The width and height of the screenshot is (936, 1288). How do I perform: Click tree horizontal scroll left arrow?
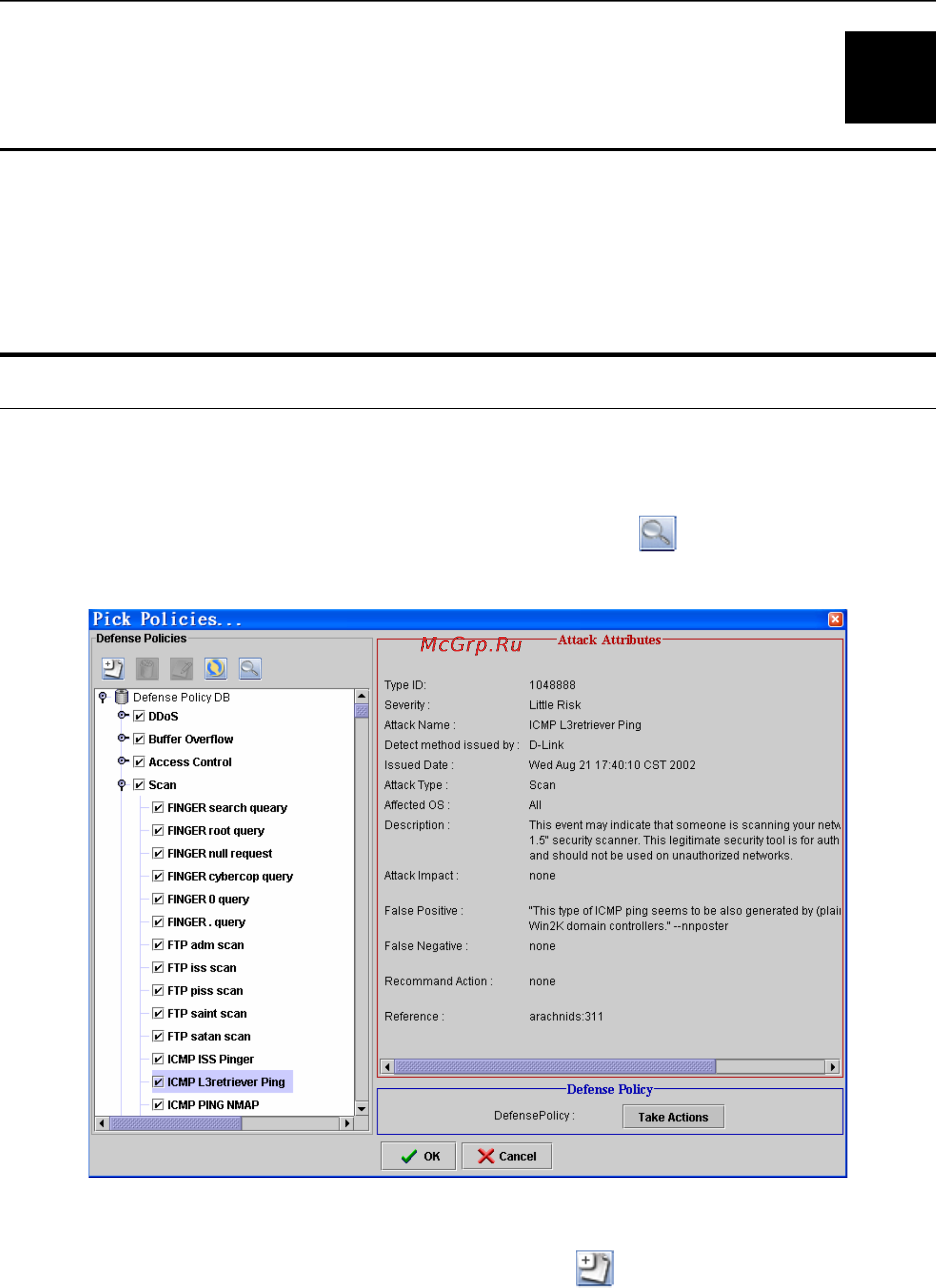tap(102, 1123)
